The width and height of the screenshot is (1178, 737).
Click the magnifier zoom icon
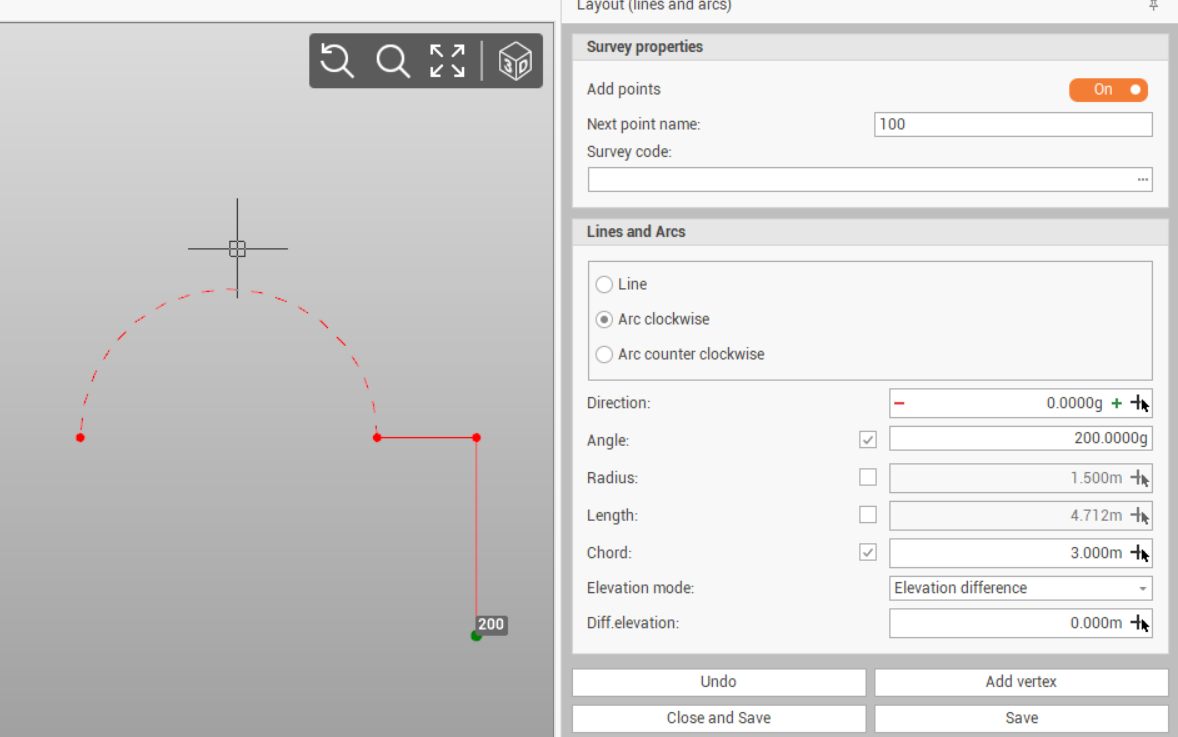pyautogui.click(x=392, y=61)
